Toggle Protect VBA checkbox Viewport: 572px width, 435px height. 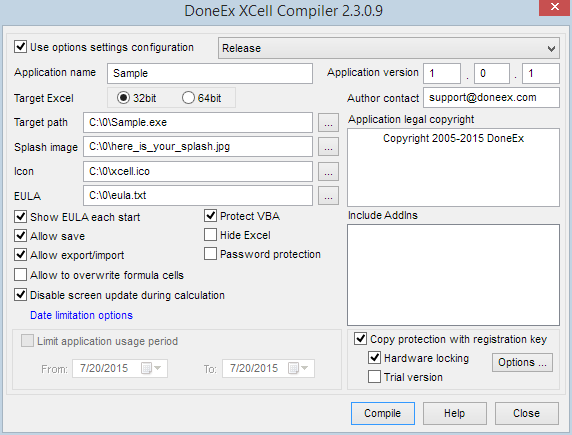(x=210, y=216)
